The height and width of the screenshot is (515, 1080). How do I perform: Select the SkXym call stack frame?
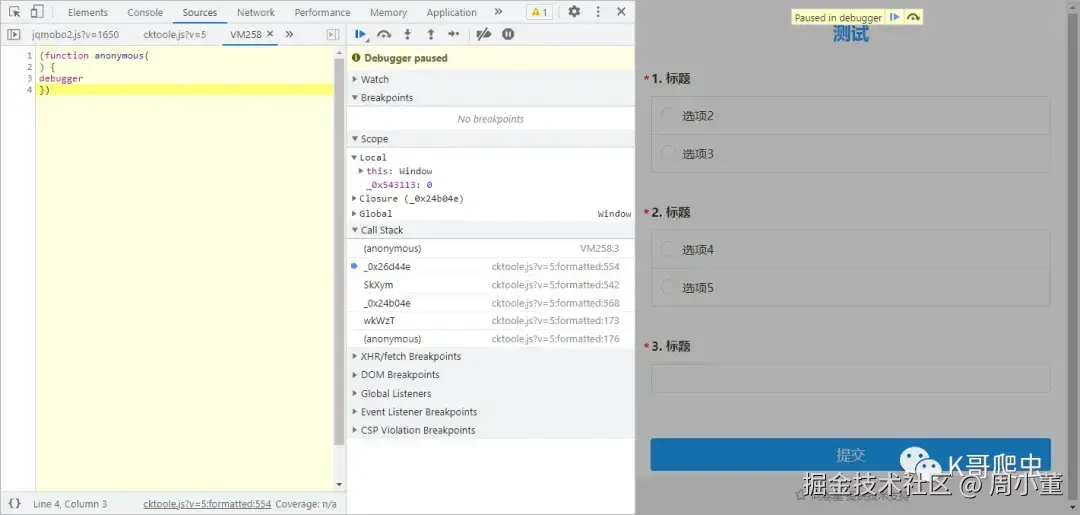[x=490, y=284]
